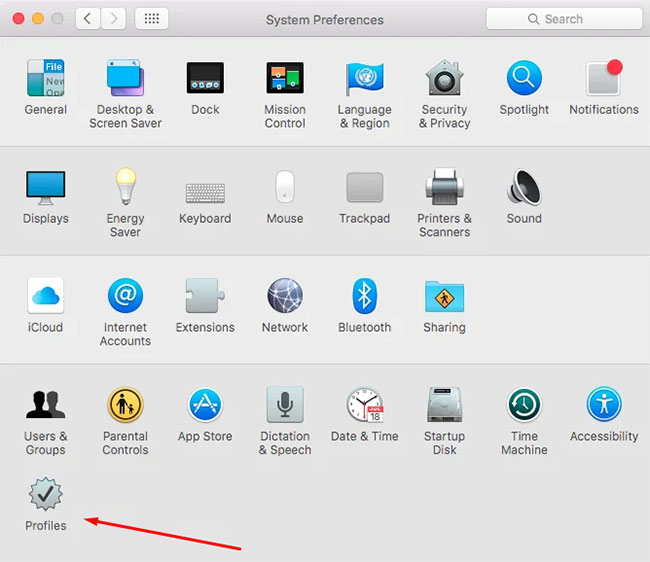Go back with the left chevron button

coord(88,19)
